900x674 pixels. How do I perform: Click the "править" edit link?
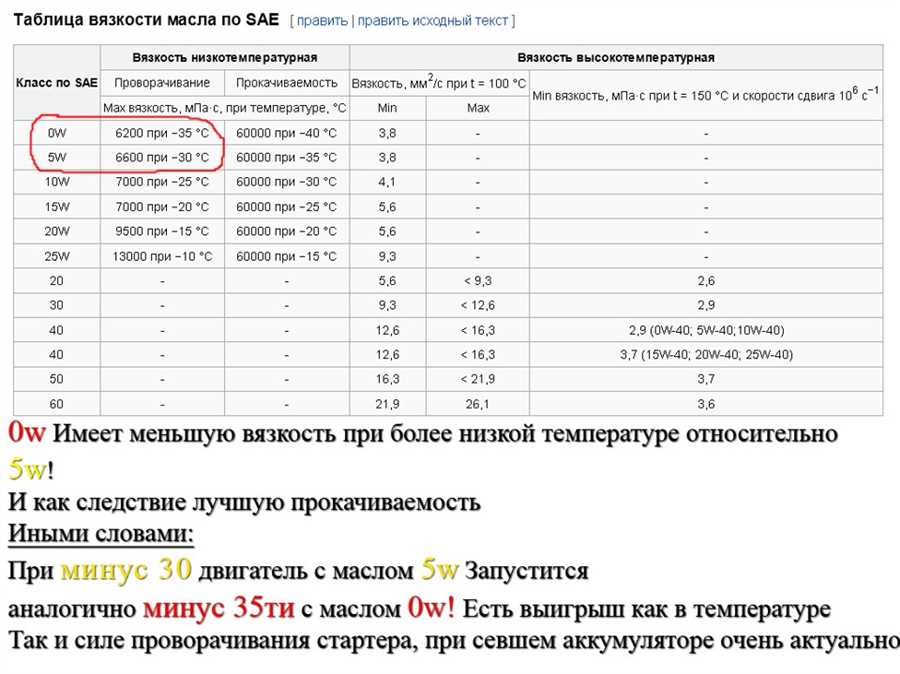322,21
